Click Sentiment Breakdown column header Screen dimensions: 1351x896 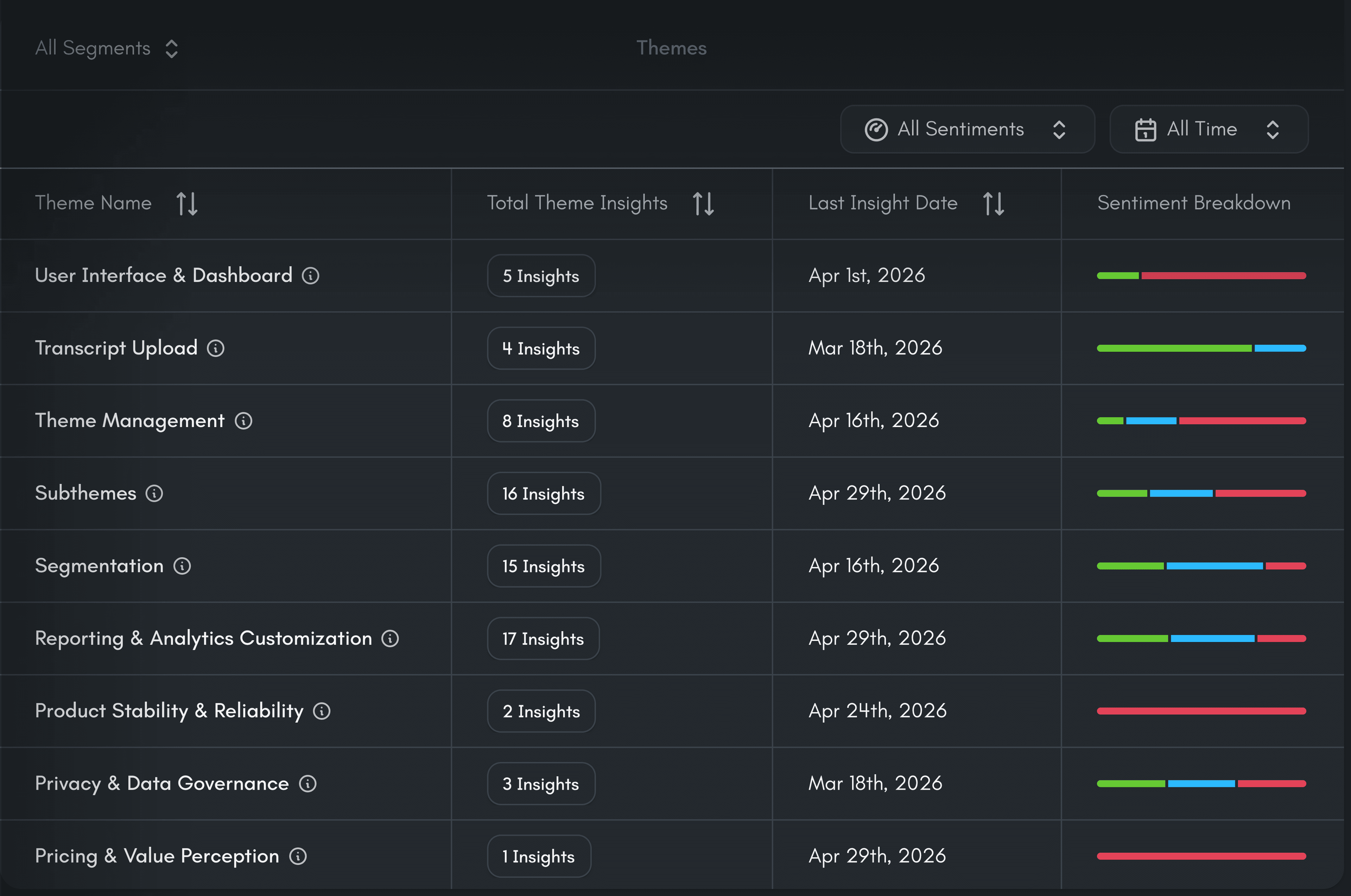click(1194, 203)
